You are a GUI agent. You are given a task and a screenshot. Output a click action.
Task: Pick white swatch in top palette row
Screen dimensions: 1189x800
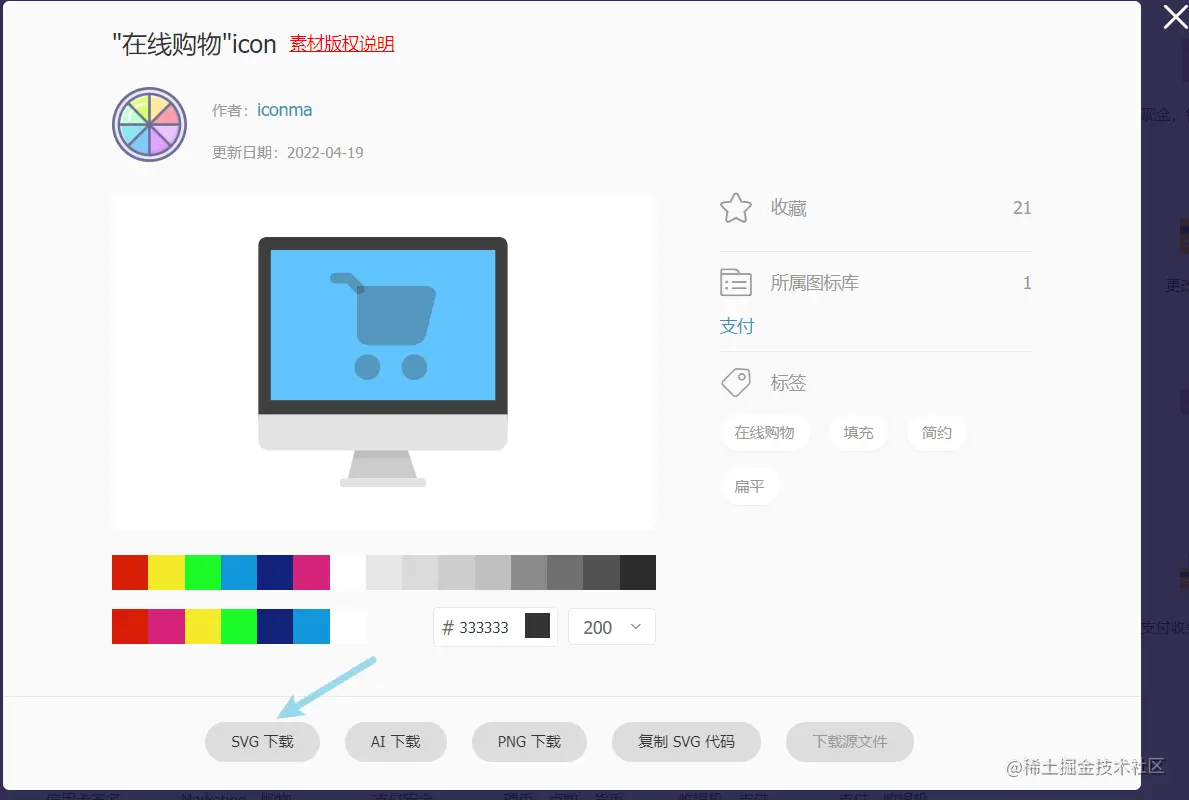(x=348, y=573)
